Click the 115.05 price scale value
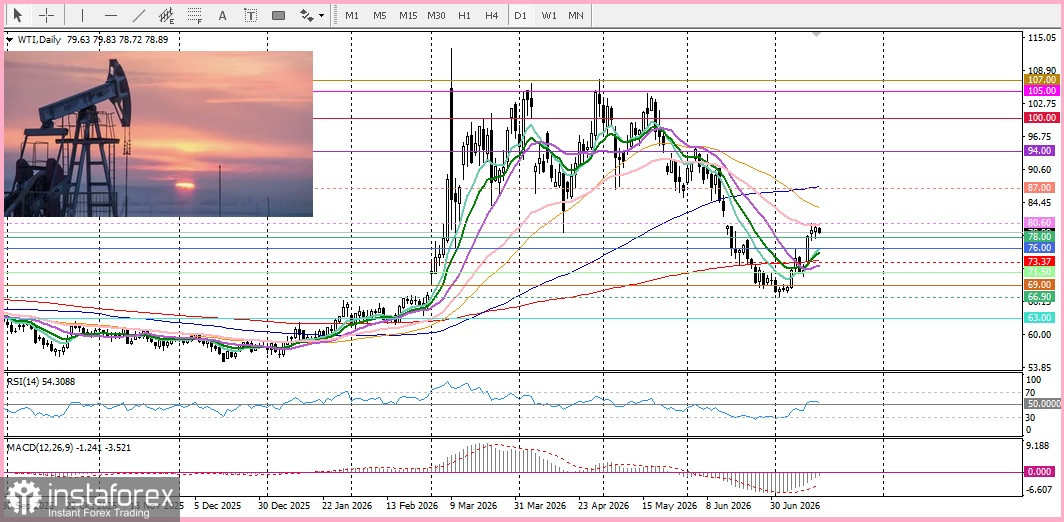The image size is (1064, 522). pyautogui.click(x=1042, y=38)
